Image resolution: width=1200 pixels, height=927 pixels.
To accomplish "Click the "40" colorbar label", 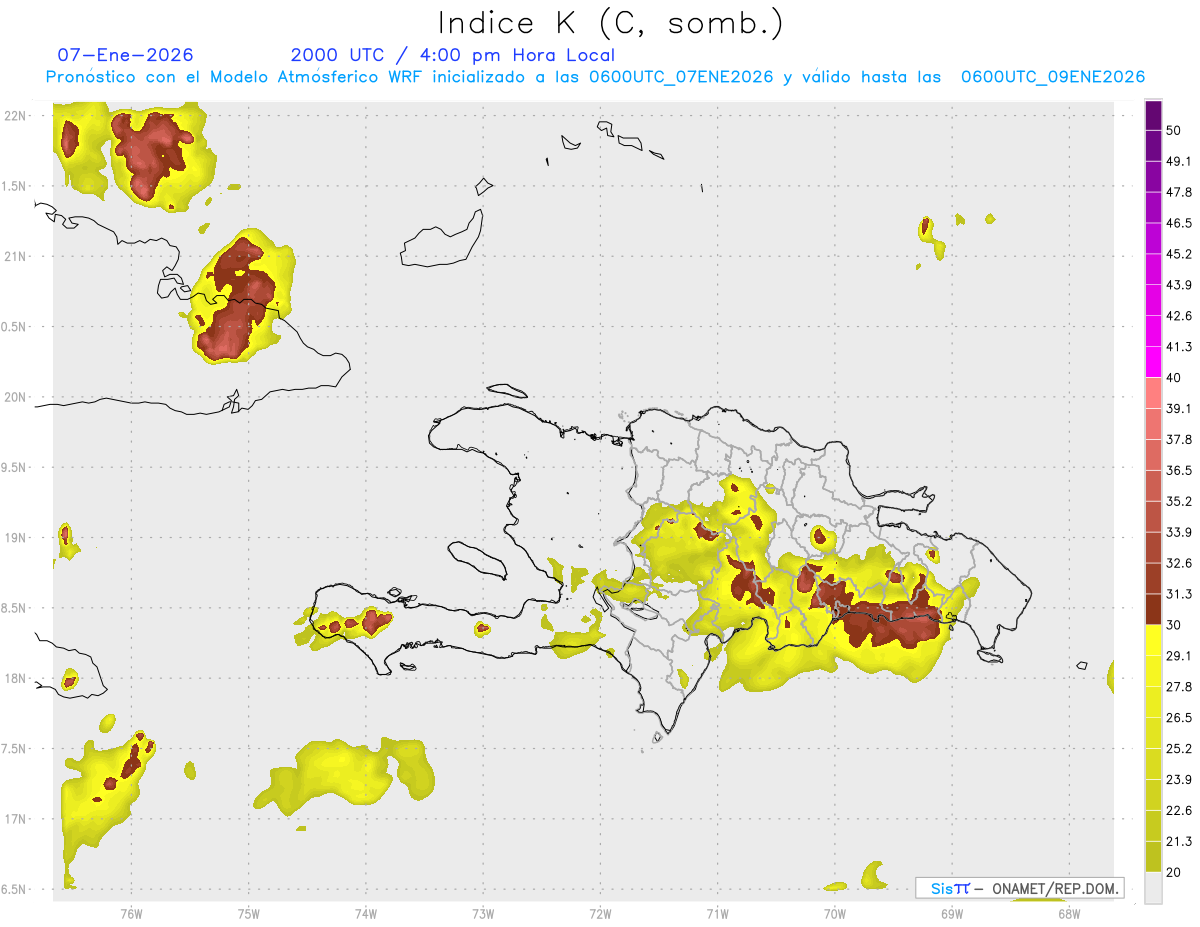I will coord(1174,378).
